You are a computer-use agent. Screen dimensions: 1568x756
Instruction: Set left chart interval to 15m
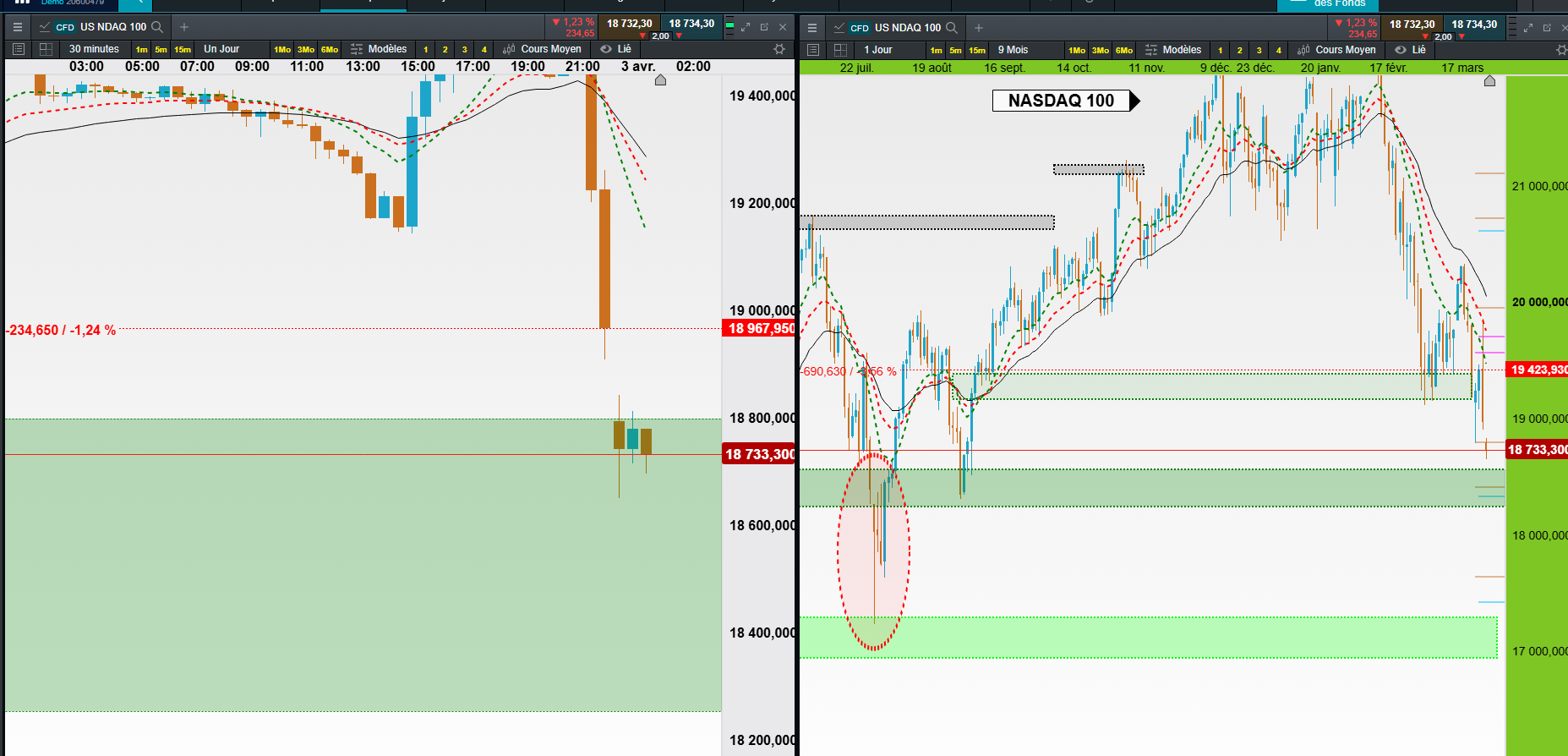tap(183, 49)
